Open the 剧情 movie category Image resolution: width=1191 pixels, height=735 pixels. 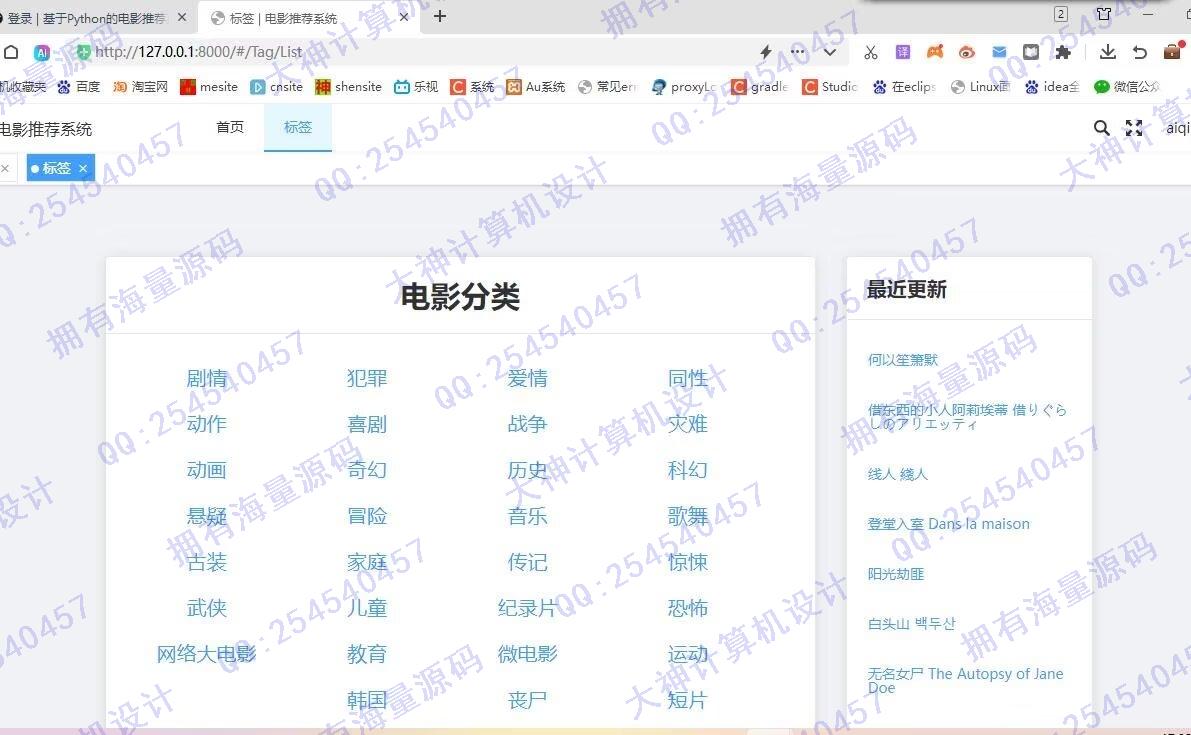207,378
